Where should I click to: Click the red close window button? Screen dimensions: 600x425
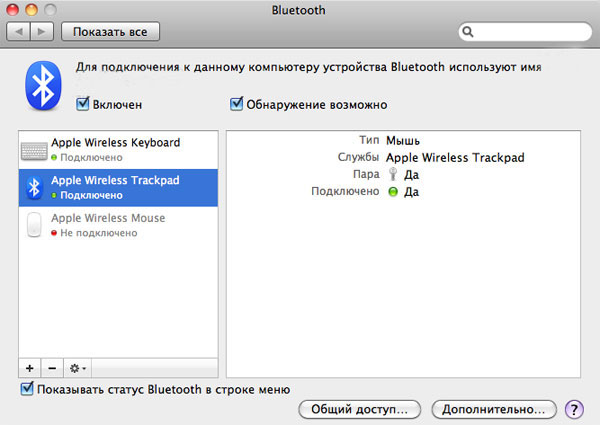14,9
